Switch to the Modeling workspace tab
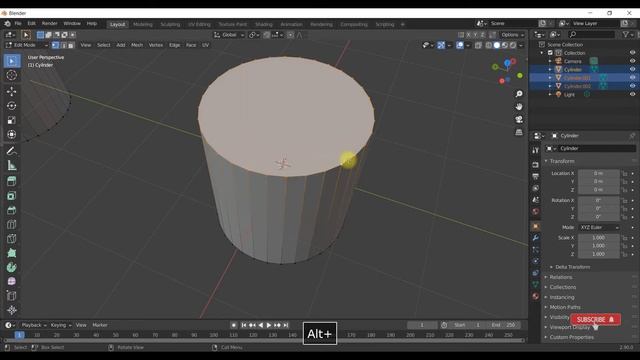The image size is (640, 360). [x=143, y=24]
